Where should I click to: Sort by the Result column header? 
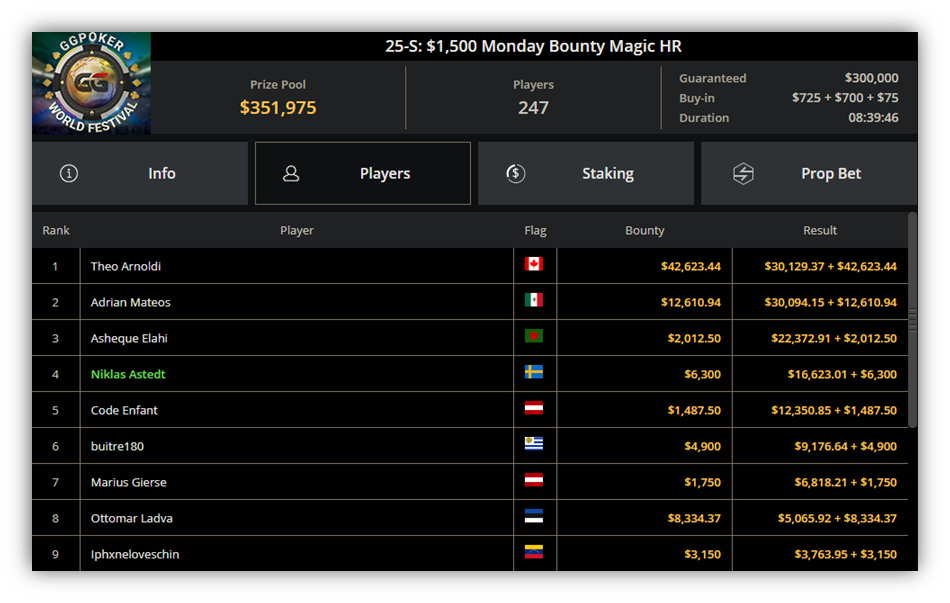820,230
